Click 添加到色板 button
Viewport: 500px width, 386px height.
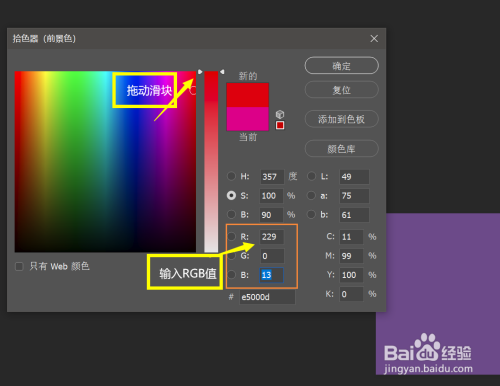pos(341,119)
